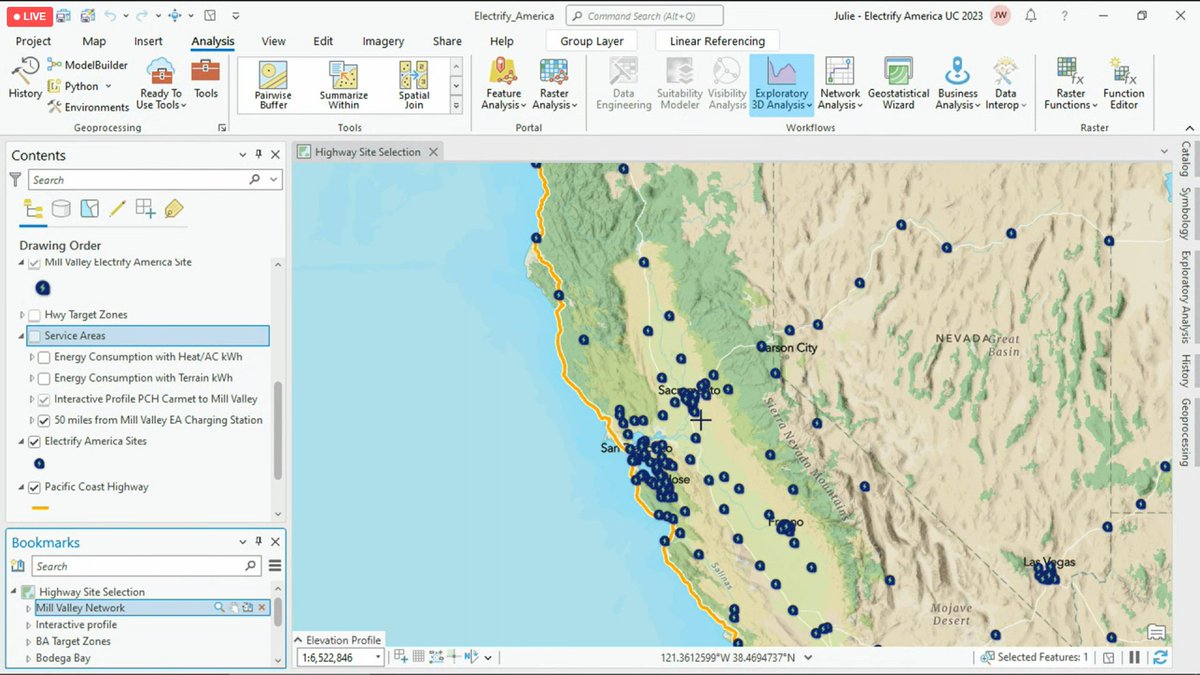
Task: Open the map scale dropdown
Action: tap(378, 657)
